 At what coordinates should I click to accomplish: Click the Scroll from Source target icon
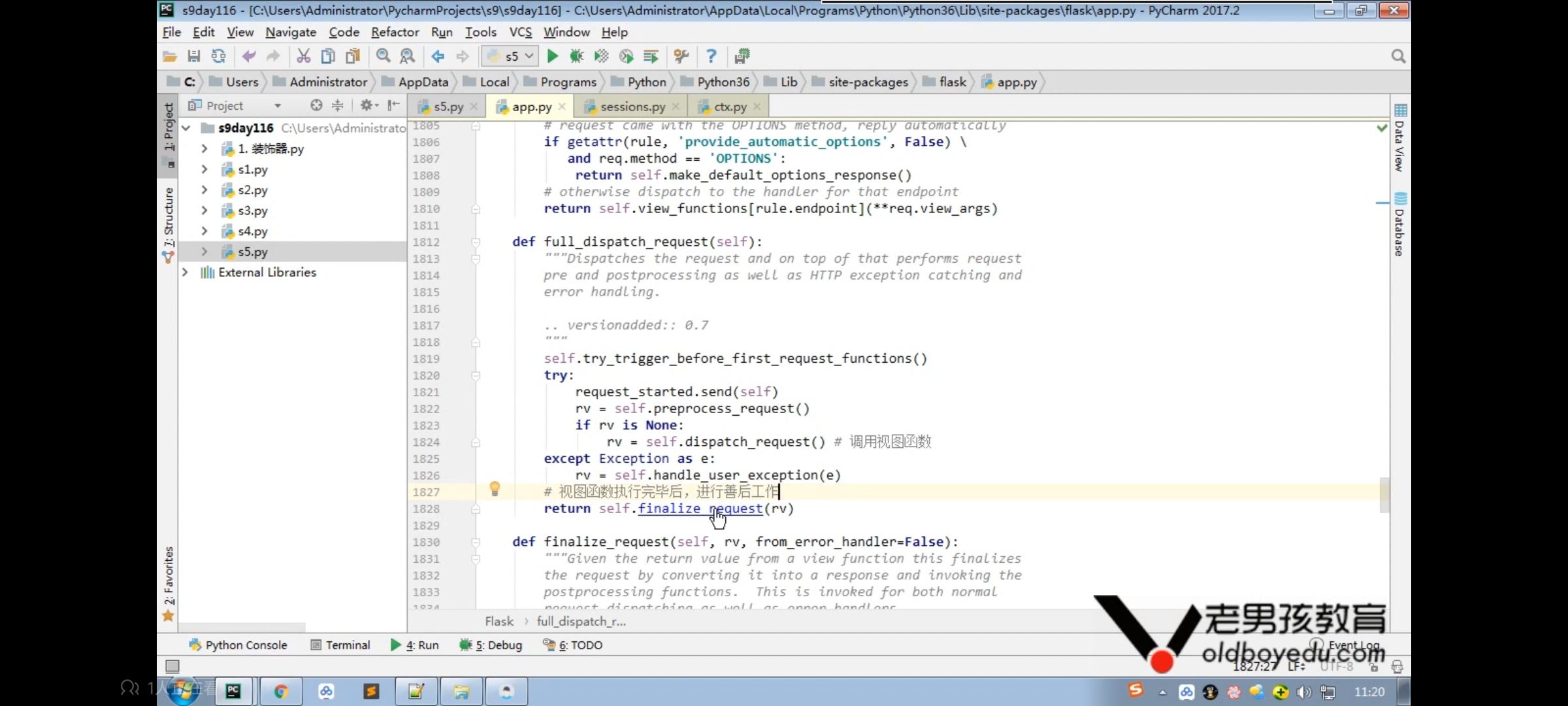[316, 105]
